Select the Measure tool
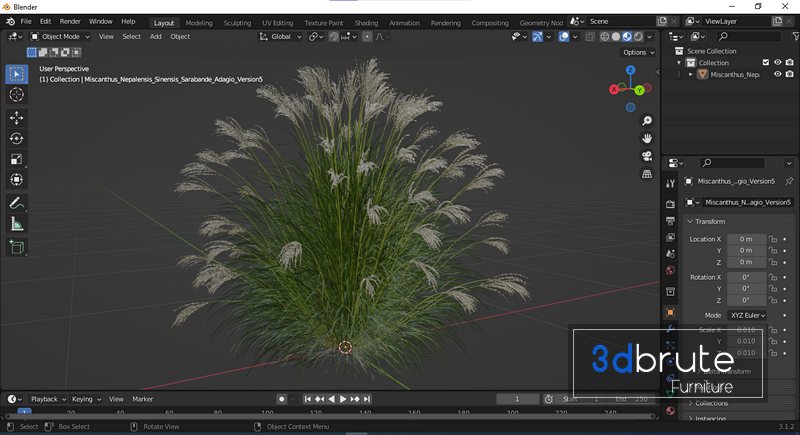The height and width of the screenshot is (435, 800). click(16, 224)
